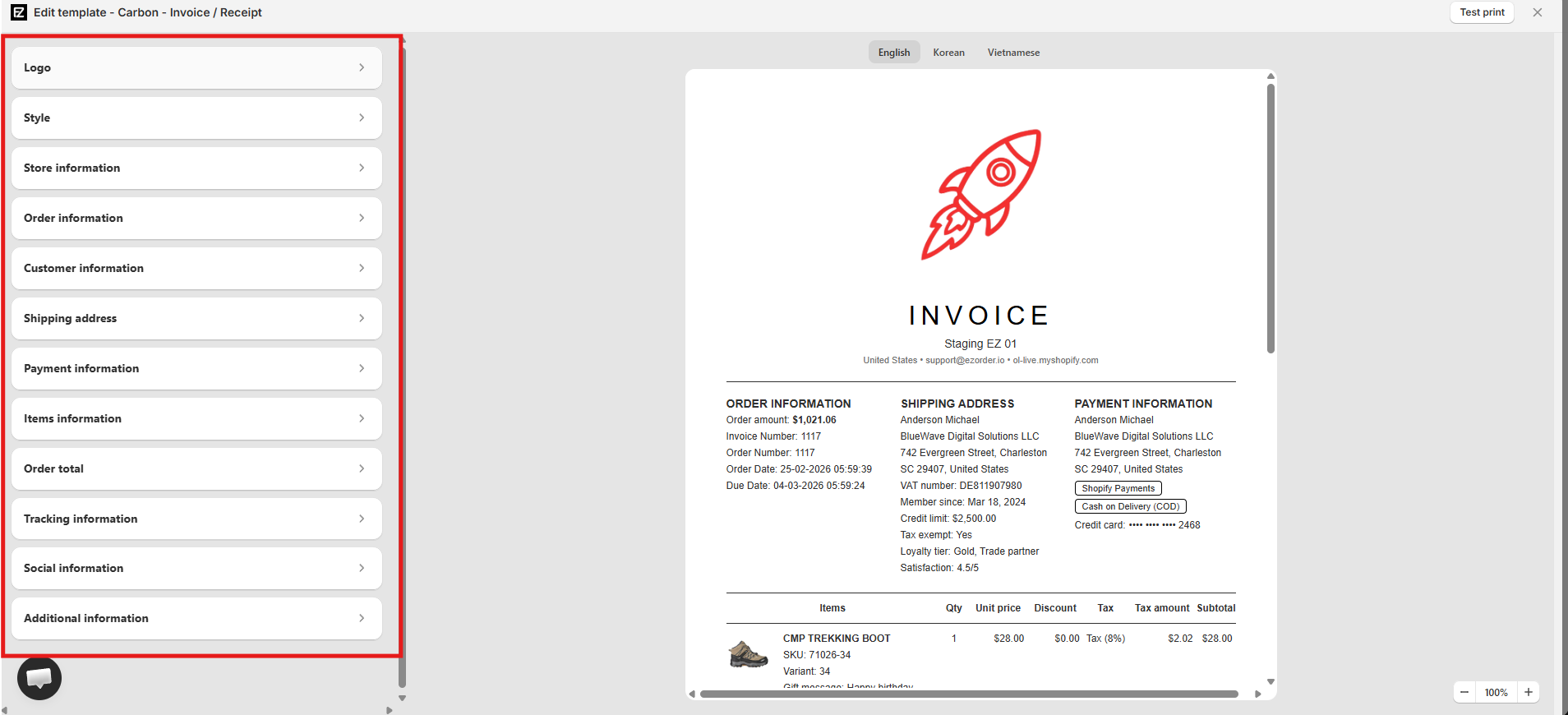Screen dimensions: 1568x715
Task: Click the Test print button
Action: pos(1482,12)
